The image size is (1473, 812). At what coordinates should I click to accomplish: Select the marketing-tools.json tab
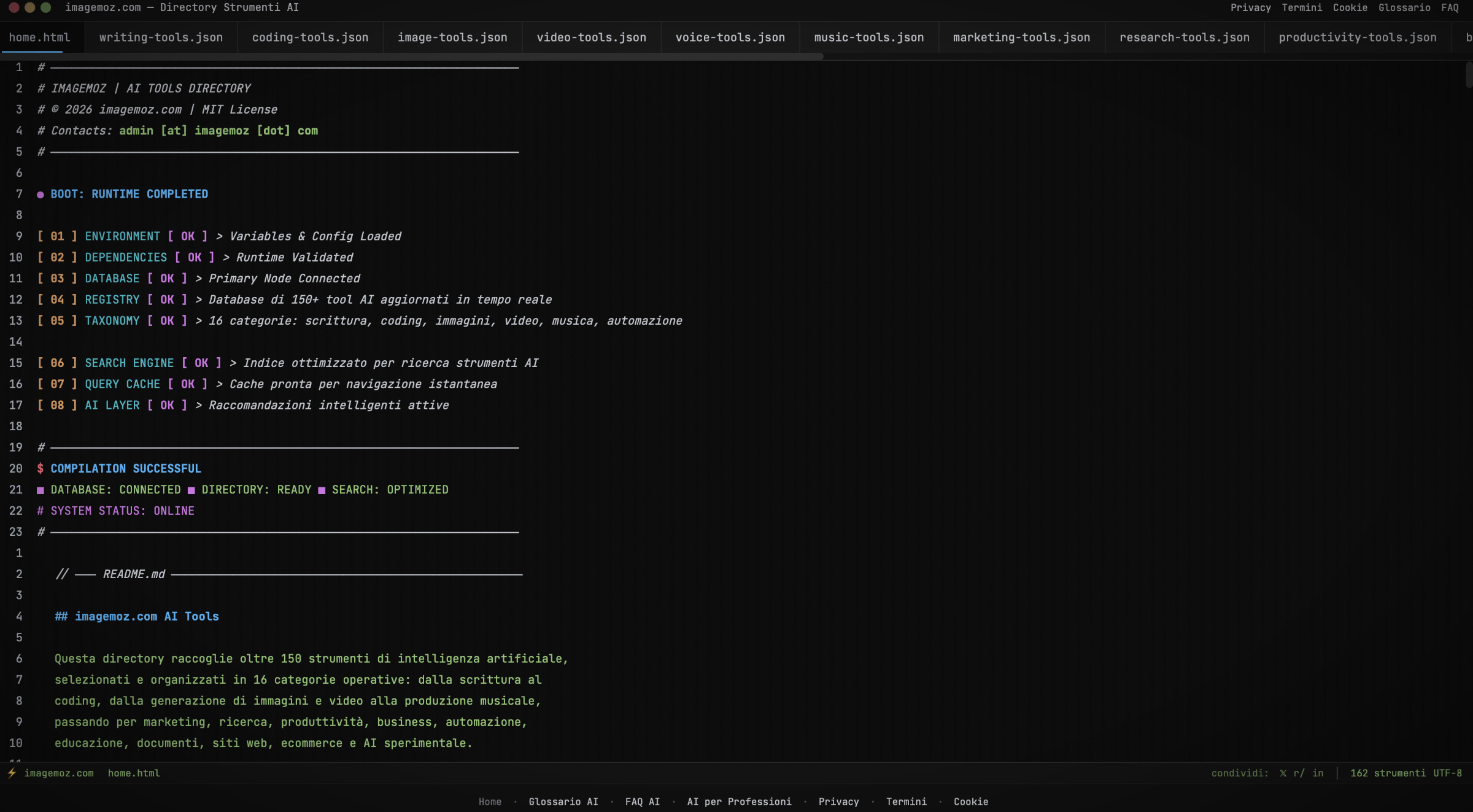1021,37
